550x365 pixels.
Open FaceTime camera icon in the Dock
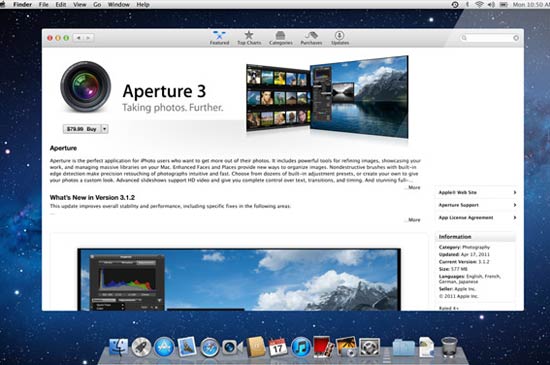232,347
